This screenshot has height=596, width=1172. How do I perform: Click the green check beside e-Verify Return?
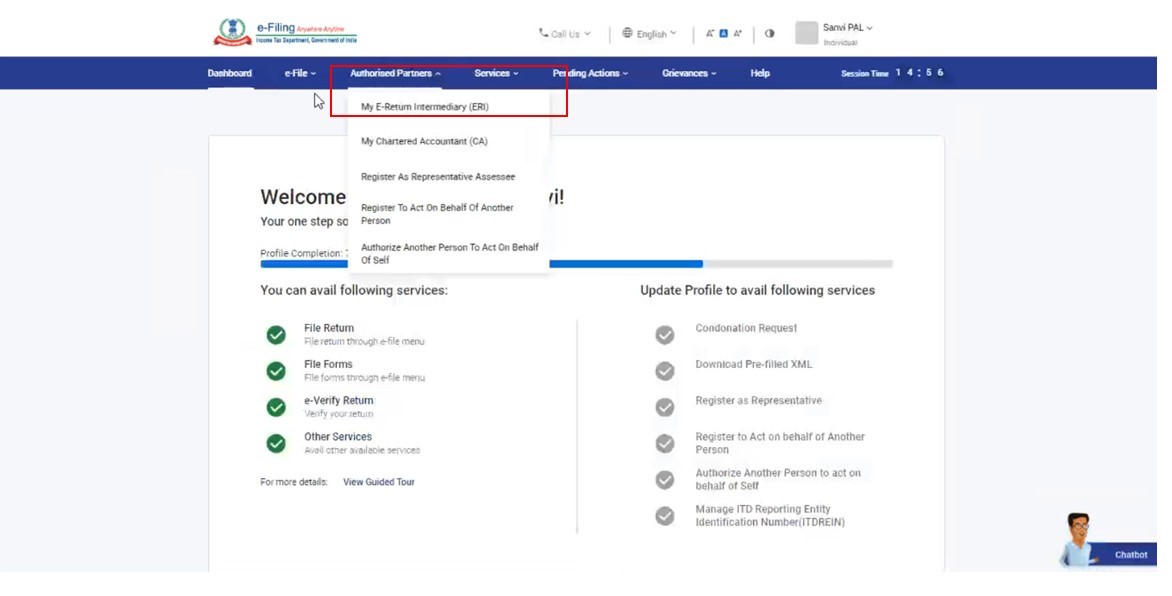(x=276, y=407)
